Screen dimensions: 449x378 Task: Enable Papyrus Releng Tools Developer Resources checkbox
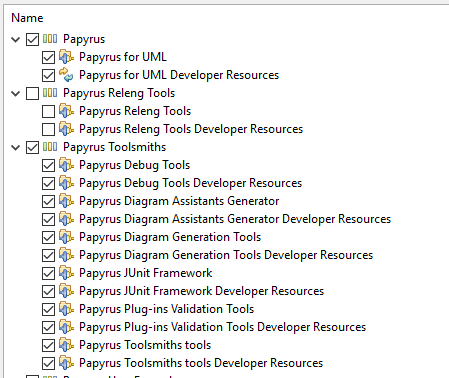48,130
